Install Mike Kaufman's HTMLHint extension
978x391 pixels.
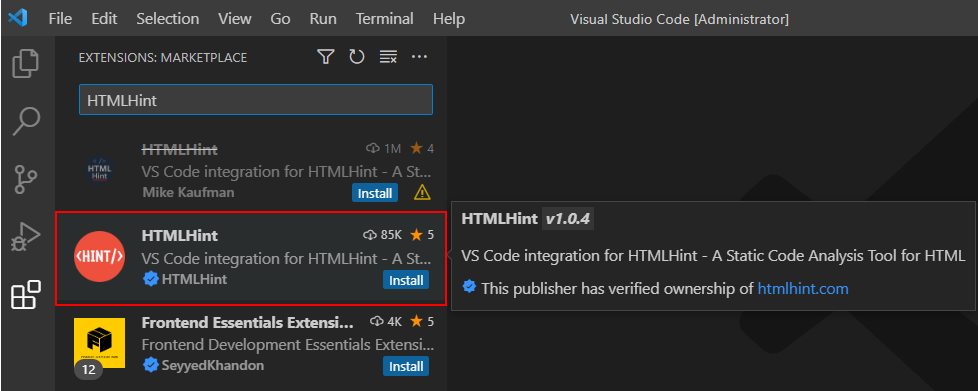[375, 193]
